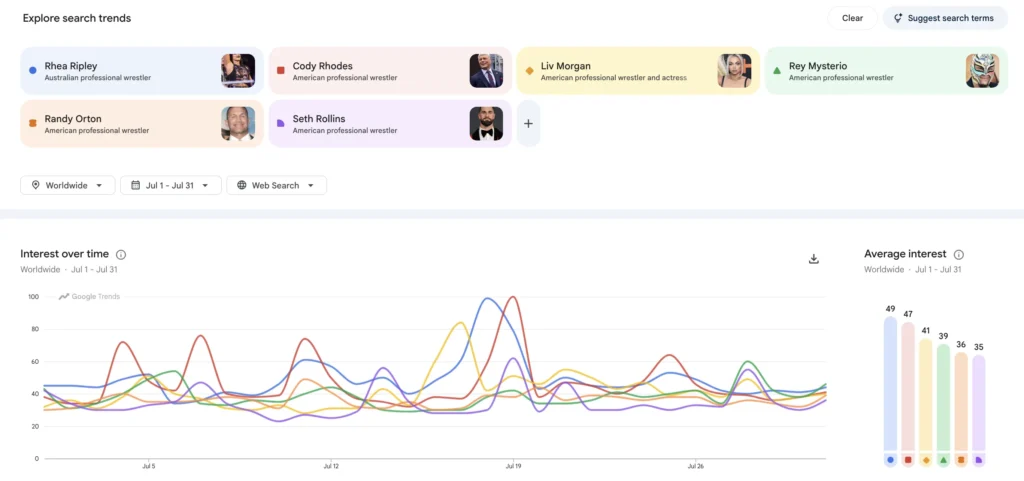This screenshot has height=481, width=1024.
Task: Open the Jul 1 - Jul 31 date range dropdown
Action: coord(170,185)
